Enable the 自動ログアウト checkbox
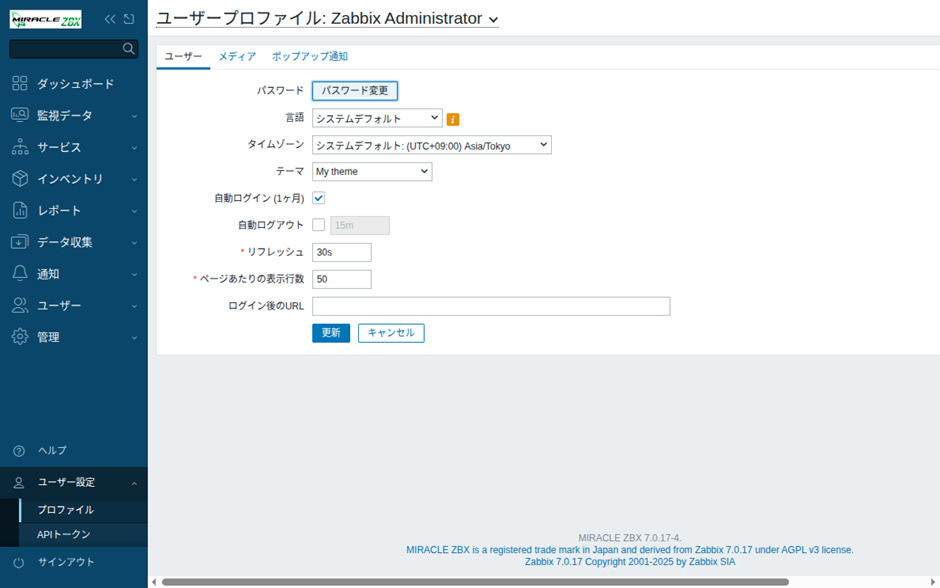Viewport: 940px width, 588px height. [319, 225]
